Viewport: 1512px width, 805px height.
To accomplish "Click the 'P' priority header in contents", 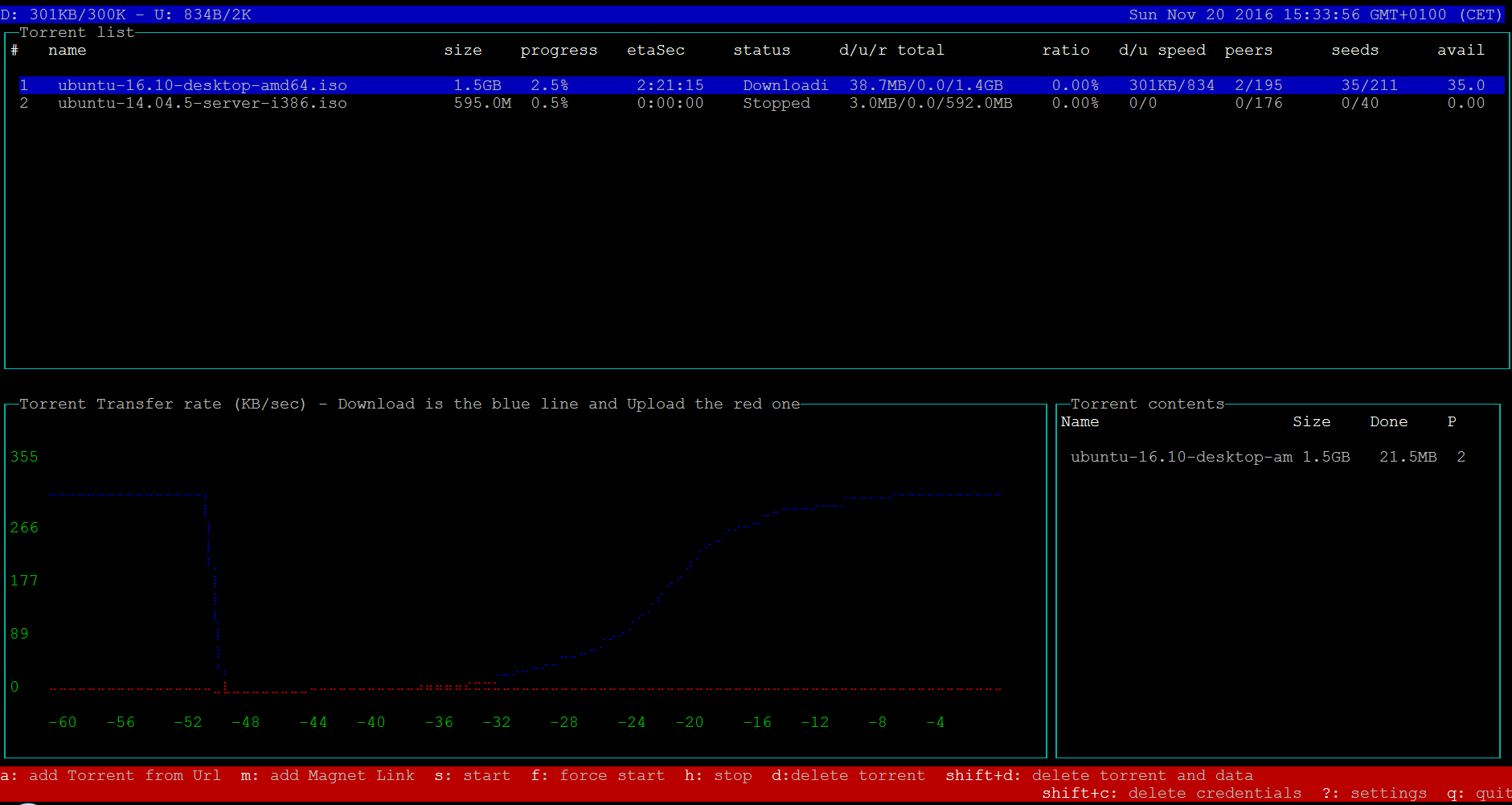I will [1452, 421].
